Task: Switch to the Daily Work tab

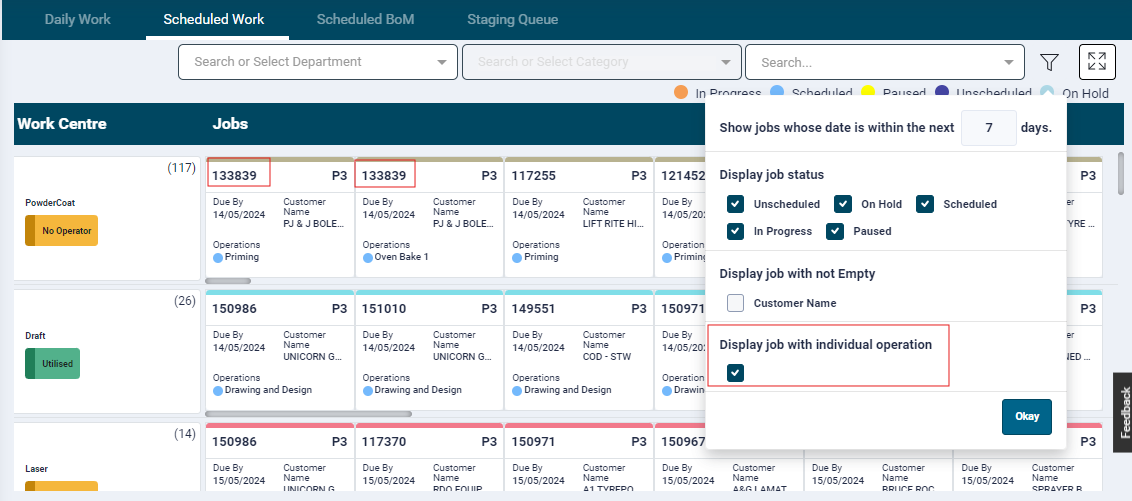Action: coord(78,19)
